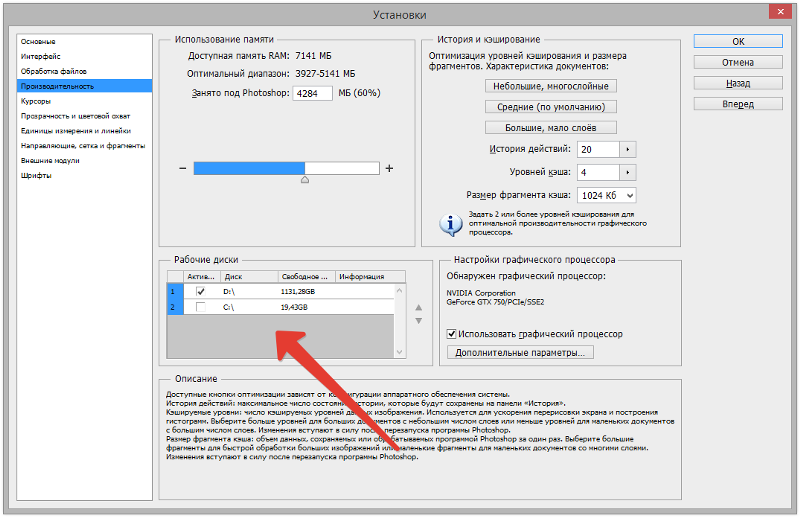Open the История действий value arrow
The image size is (800, 517).
[x=628, y=150]
